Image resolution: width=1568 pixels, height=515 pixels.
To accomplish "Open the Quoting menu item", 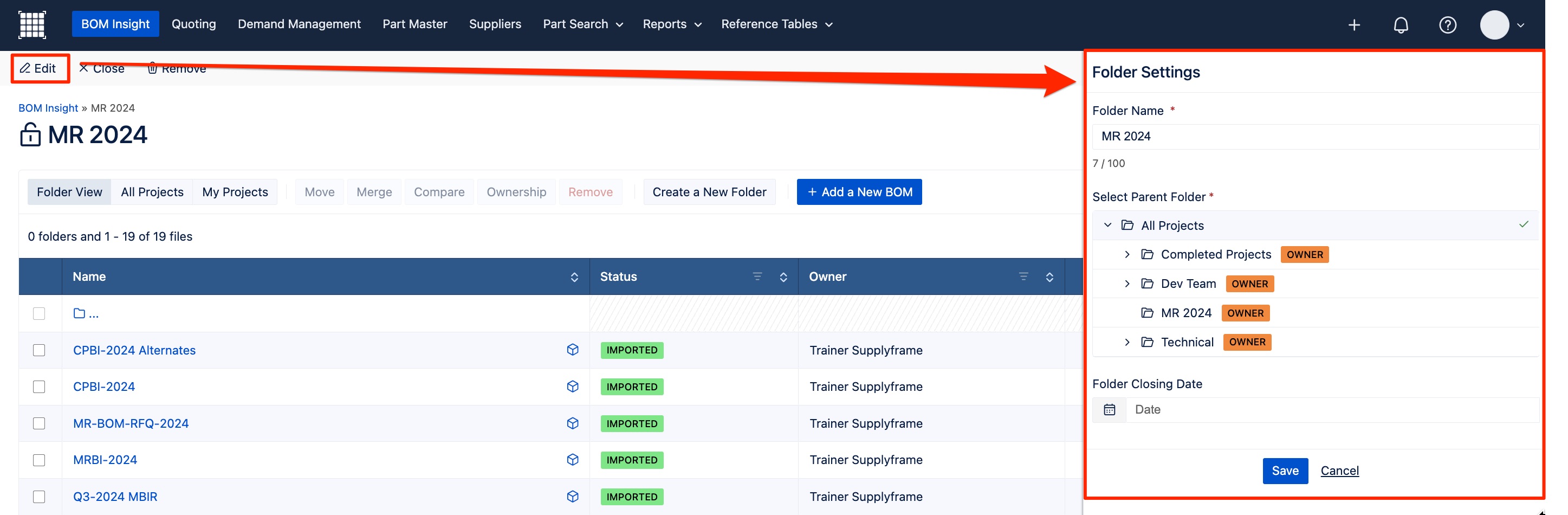I will point(193,24).
